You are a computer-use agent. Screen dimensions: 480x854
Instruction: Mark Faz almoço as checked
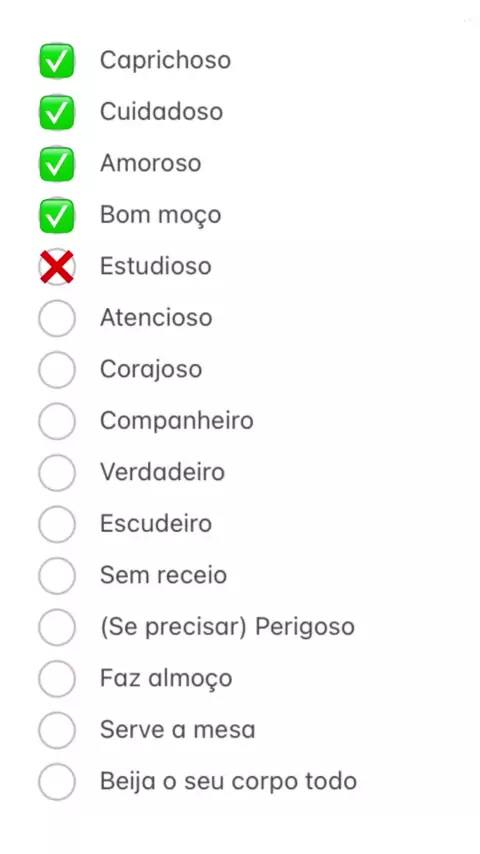[x=57, y=679]
